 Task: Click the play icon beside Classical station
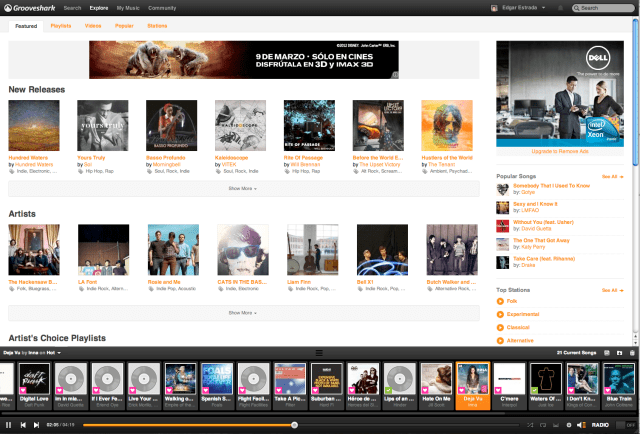(x=500, y=327)
